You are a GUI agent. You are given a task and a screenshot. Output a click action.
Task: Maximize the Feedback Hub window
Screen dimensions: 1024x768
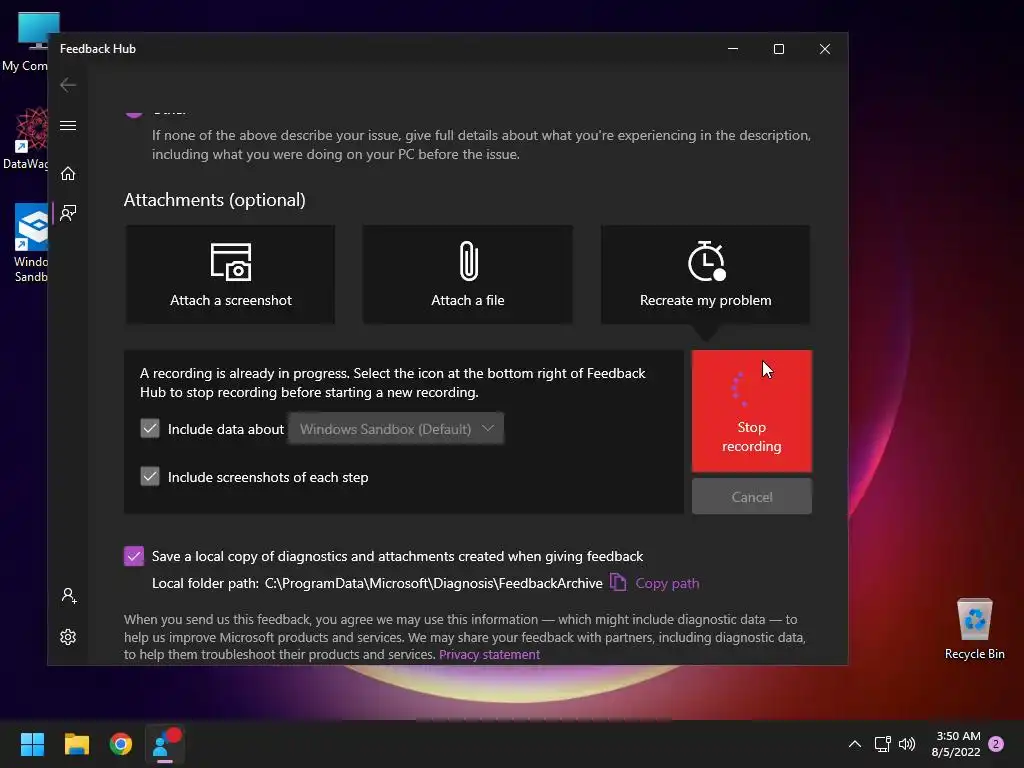point(778,49)
